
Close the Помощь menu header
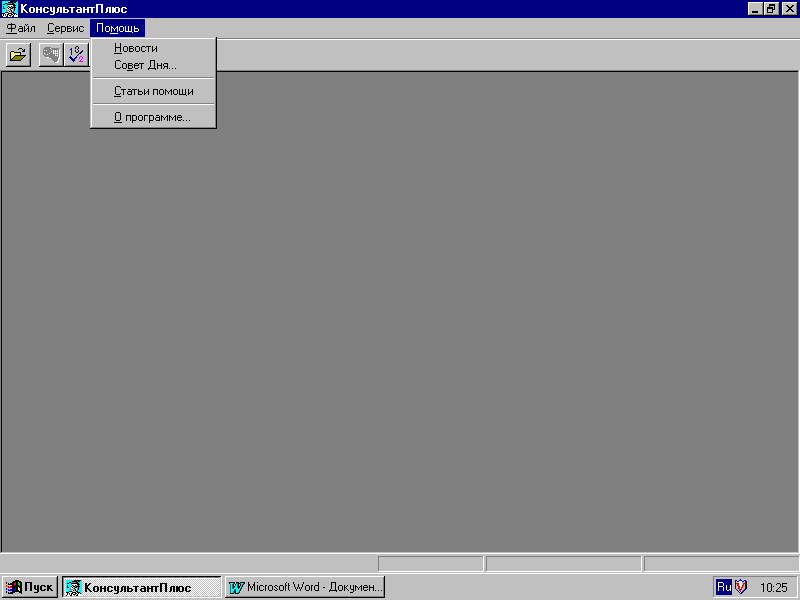coord(117,28)
